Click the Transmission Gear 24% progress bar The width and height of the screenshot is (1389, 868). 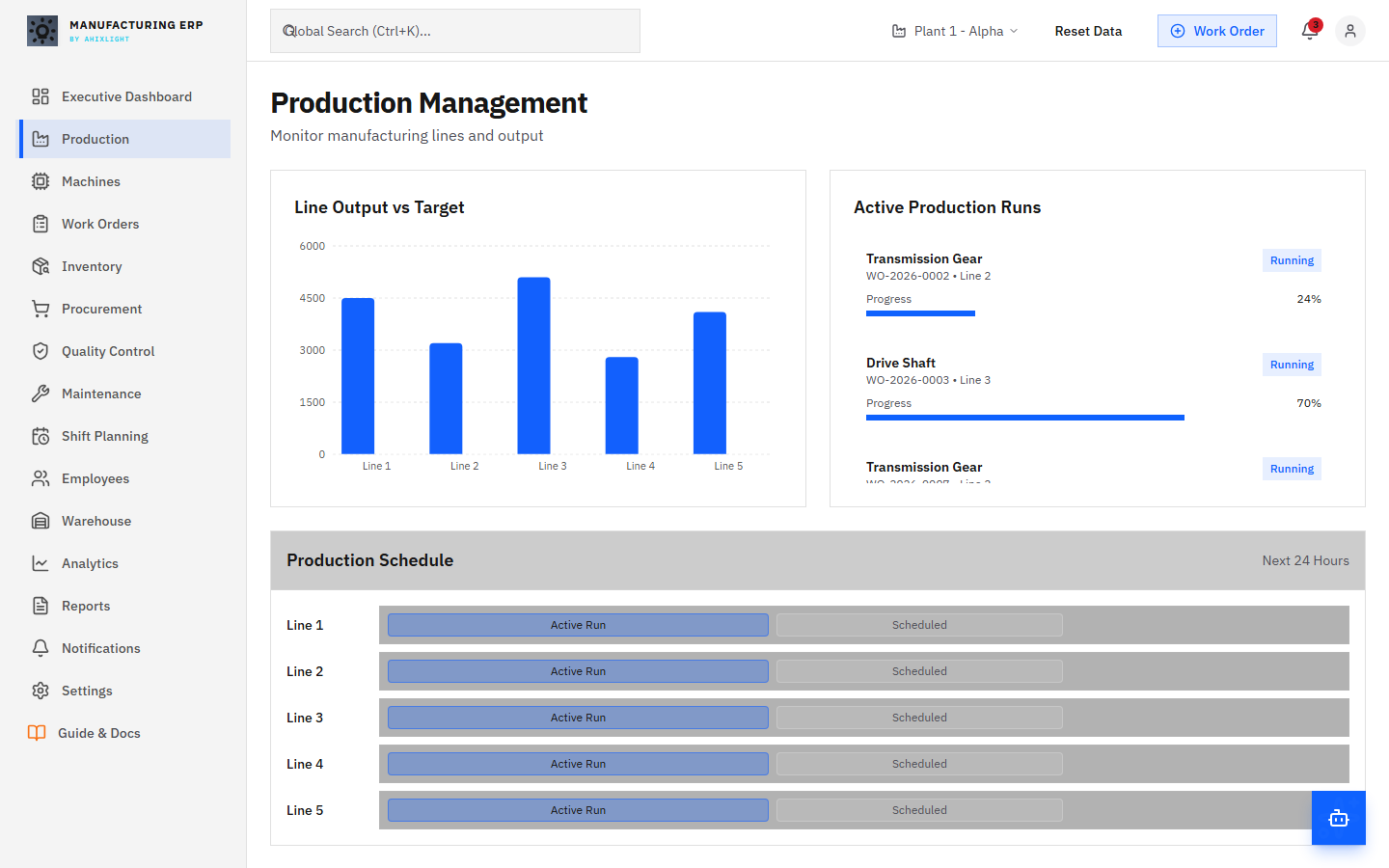click(920, 313)
